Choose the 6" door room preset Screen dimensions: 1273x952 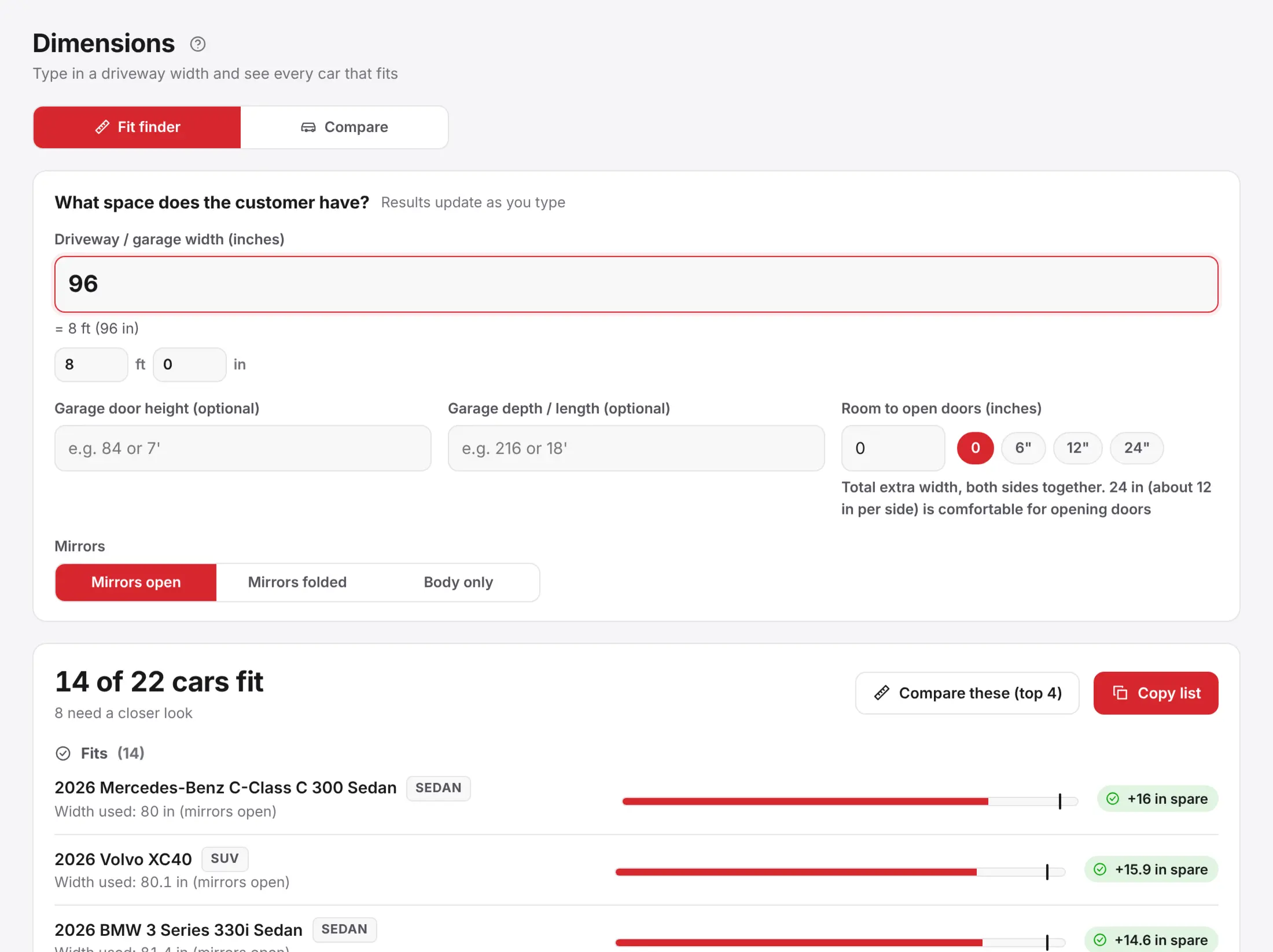click(x=1023, y=448)
